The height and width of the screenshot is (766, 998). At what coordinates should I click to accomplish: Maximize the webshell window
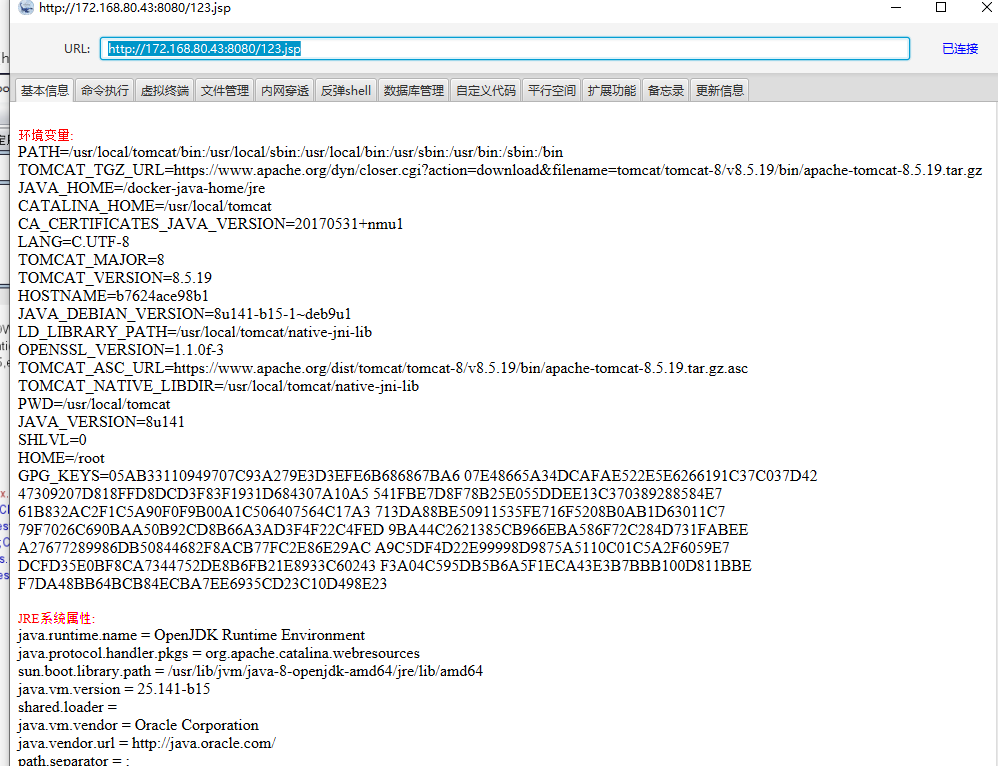(940, 8)
